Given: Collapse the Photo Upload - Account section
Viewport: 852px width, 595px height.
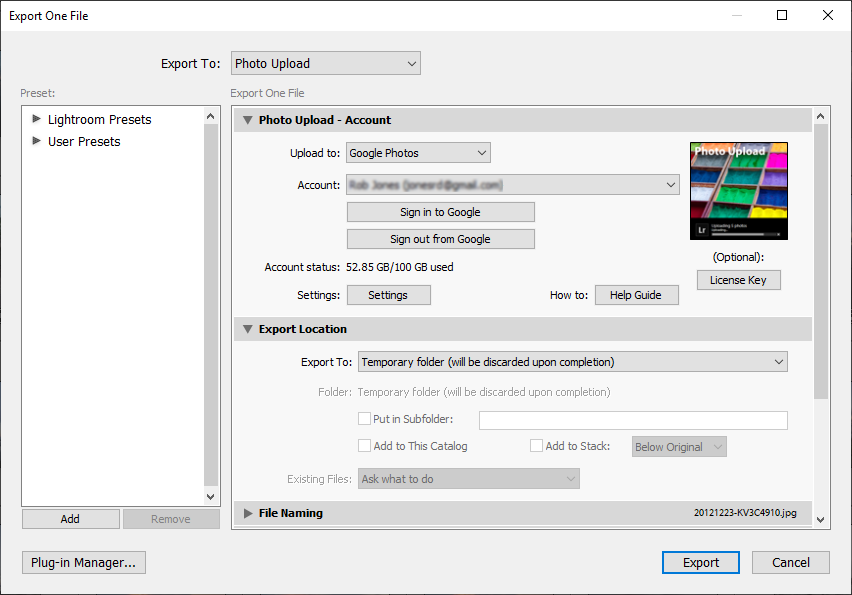Looking at the screenshot, I should 248,120.
